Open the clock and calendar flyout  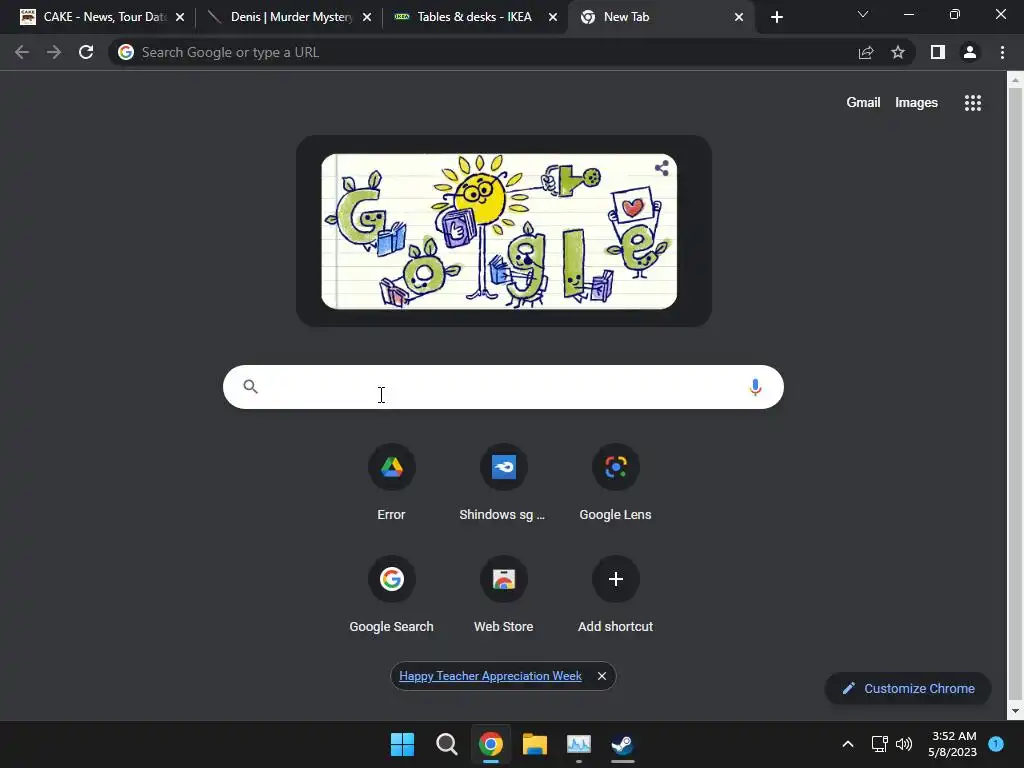click(953, 744)
